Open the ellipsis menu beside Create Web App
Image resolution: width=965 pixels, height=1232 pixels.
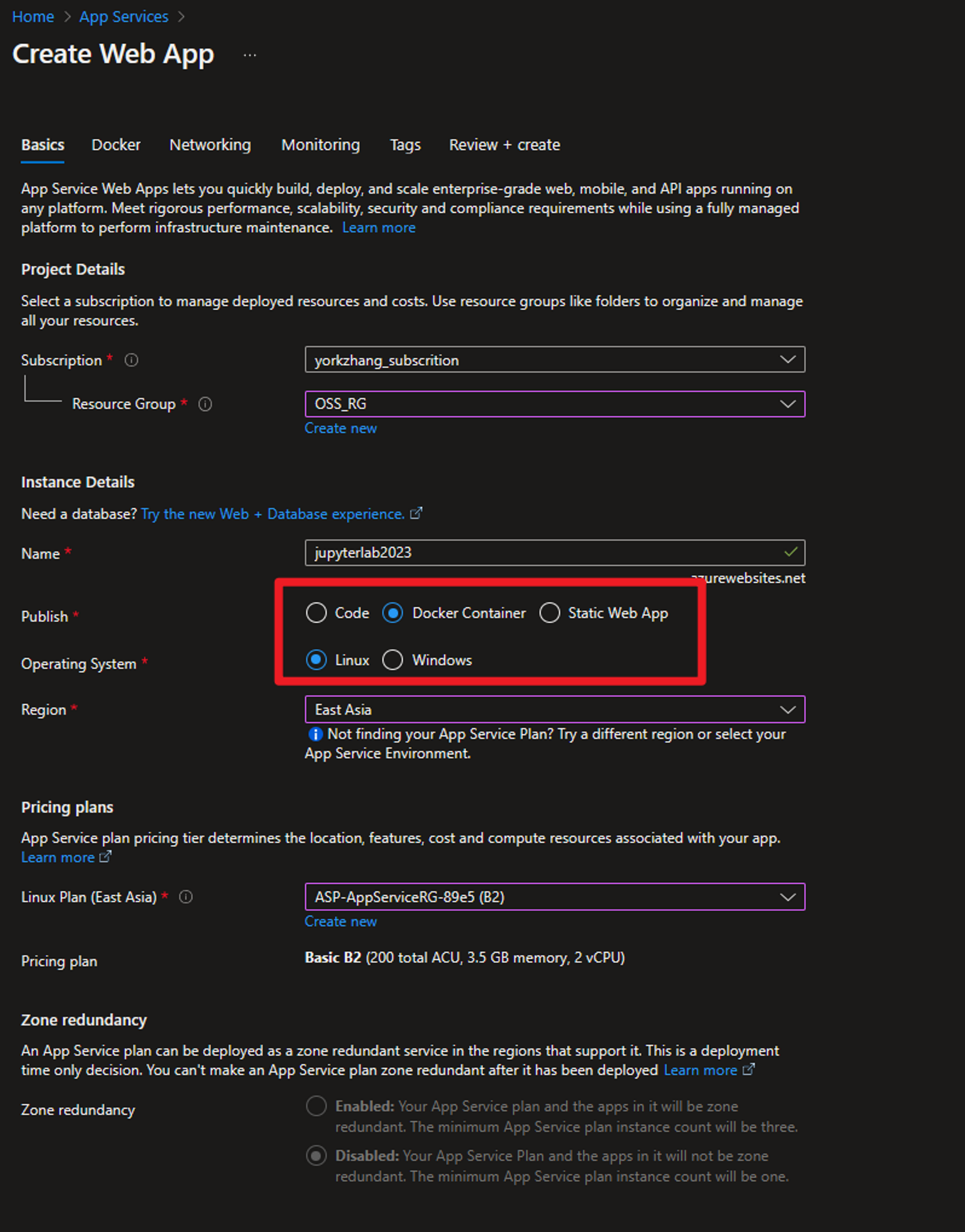coord(250,55)
